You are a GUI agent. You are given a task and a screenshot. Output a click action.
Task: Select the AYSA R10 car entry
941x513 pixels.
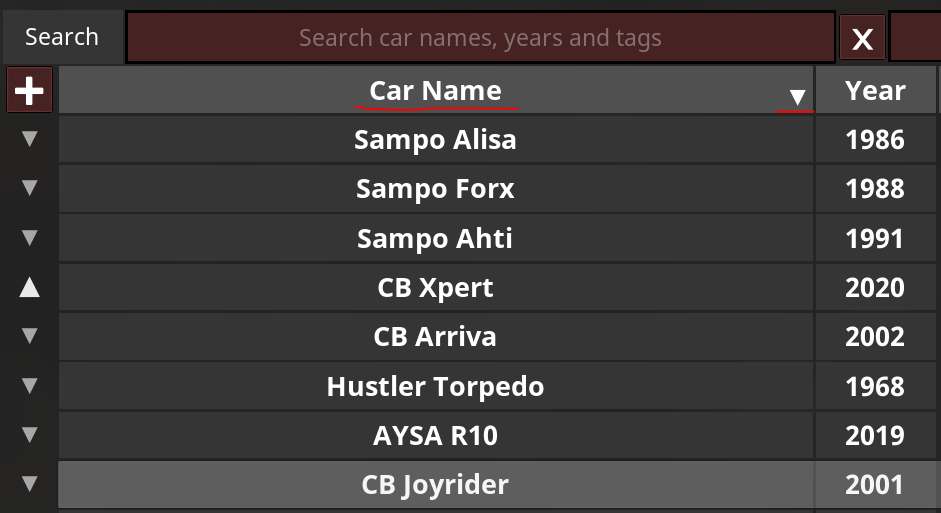435,435
